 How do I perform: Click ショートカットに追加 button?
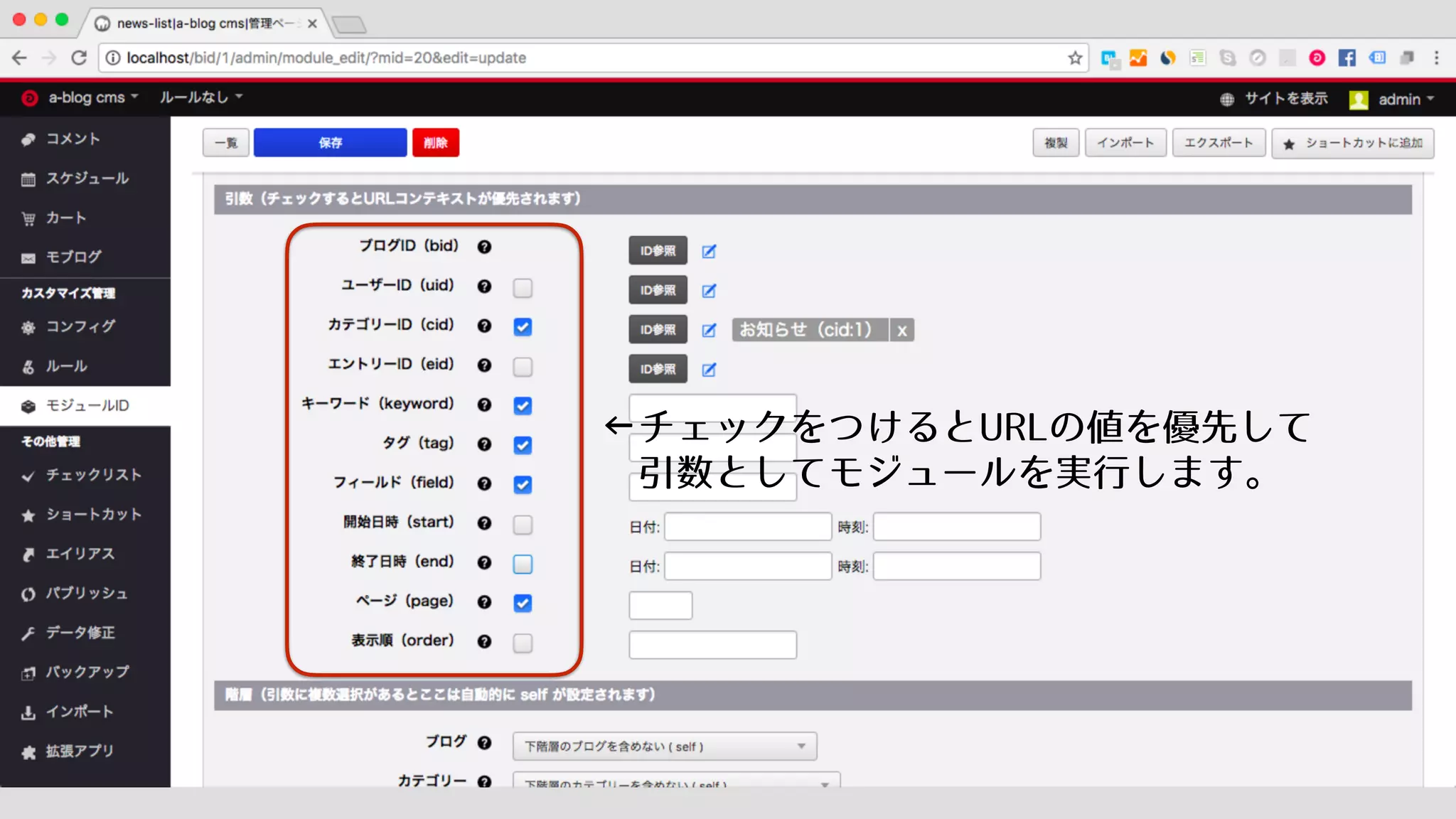[1352, 144]
